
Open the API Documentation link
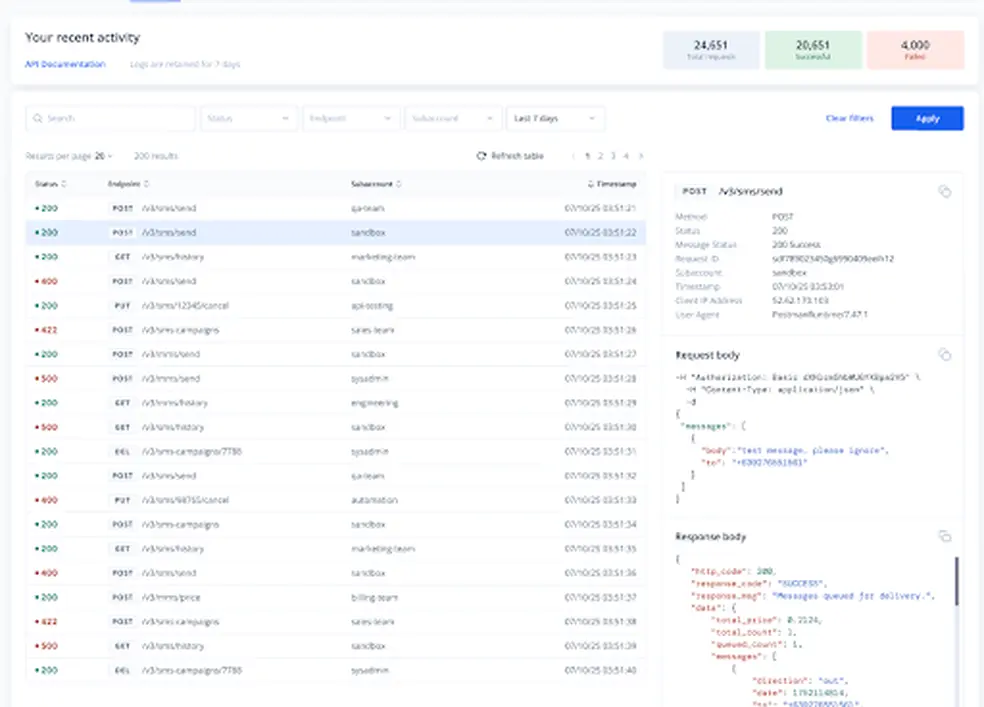[65, 64]
